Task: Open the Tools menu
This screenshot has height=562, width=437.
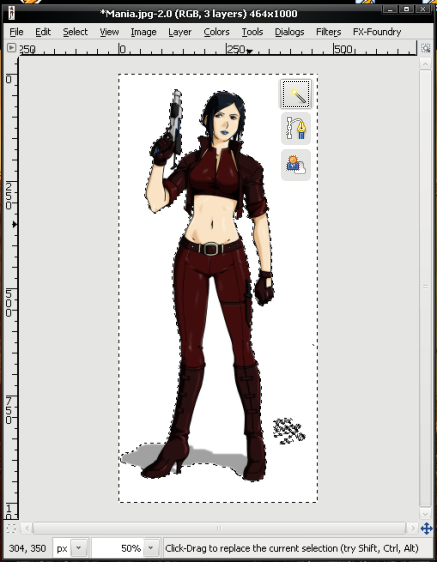Action: (x=252, y=32)
